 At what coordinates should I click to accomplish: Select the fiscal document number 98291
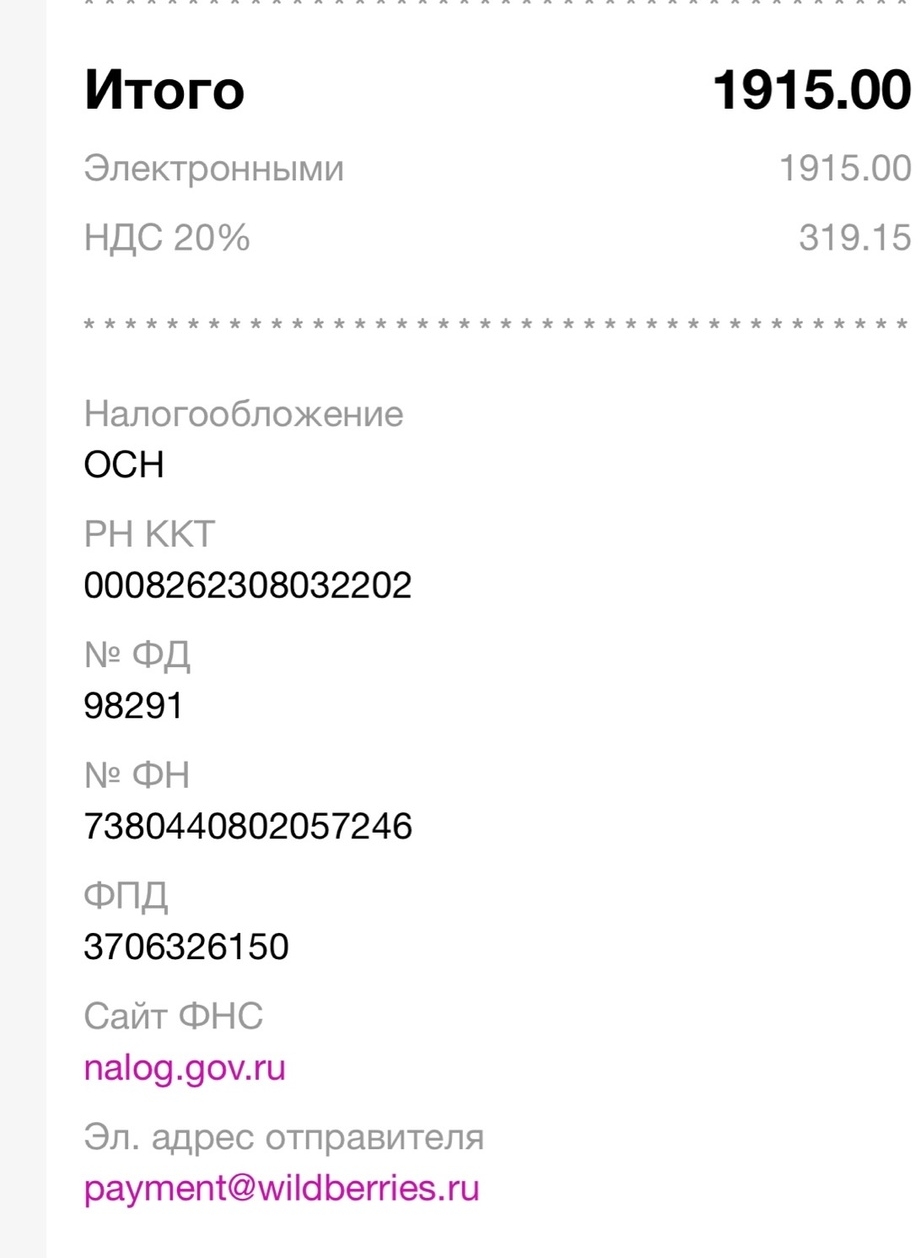(134, 706)
